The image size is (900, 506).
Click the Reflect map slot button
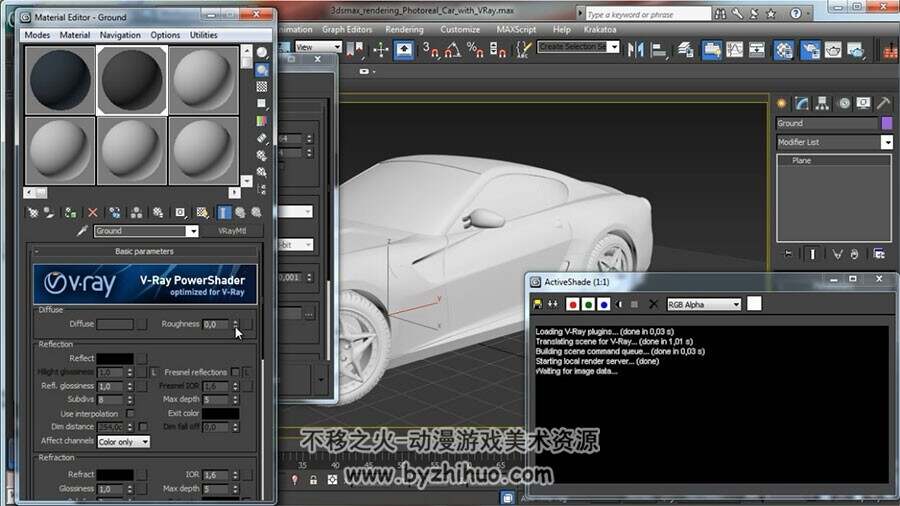coord(141,359)
